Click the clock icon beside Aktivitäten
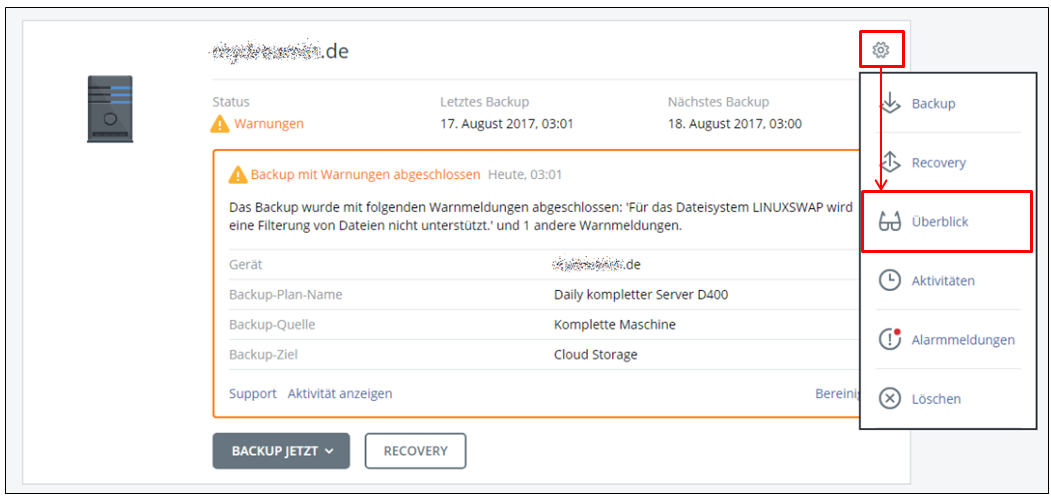This screenshot has height=497, width=1051. 889,280
